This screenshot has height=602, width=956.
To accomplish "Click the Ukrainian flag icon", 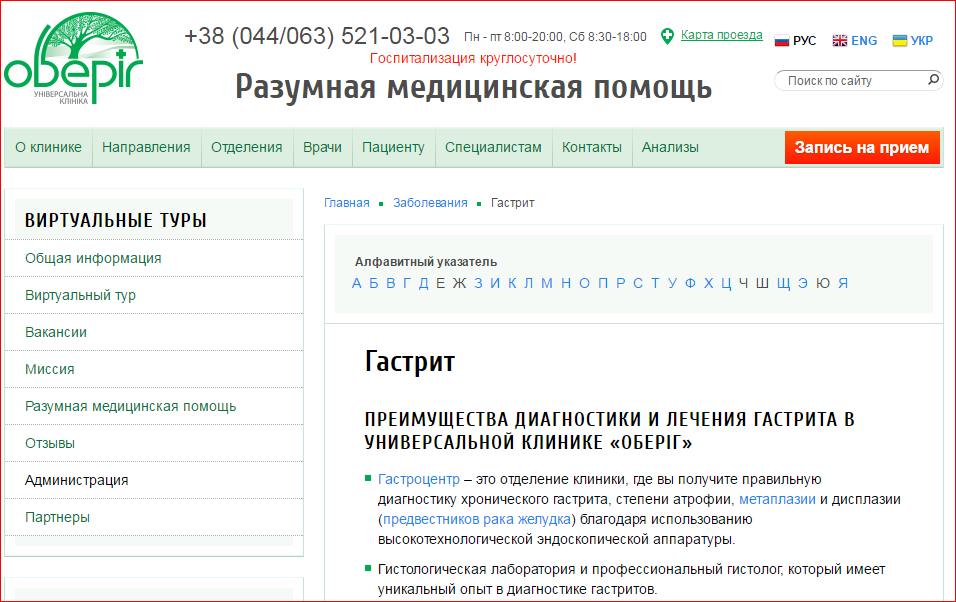I will [900, 41].
